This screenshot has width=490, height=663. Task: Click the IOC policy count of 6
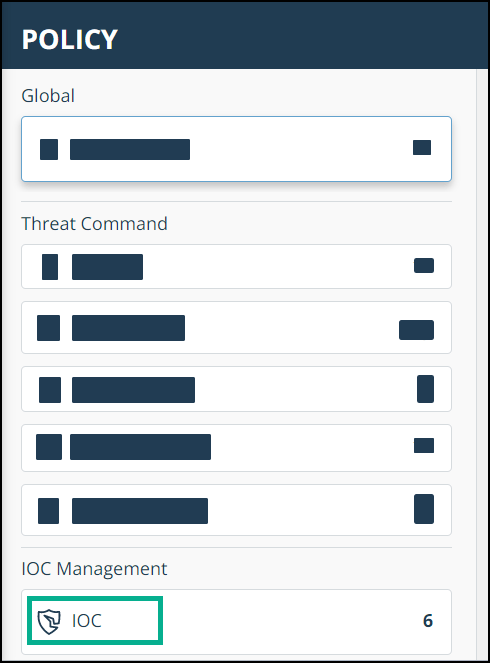[x=427, y=621]
